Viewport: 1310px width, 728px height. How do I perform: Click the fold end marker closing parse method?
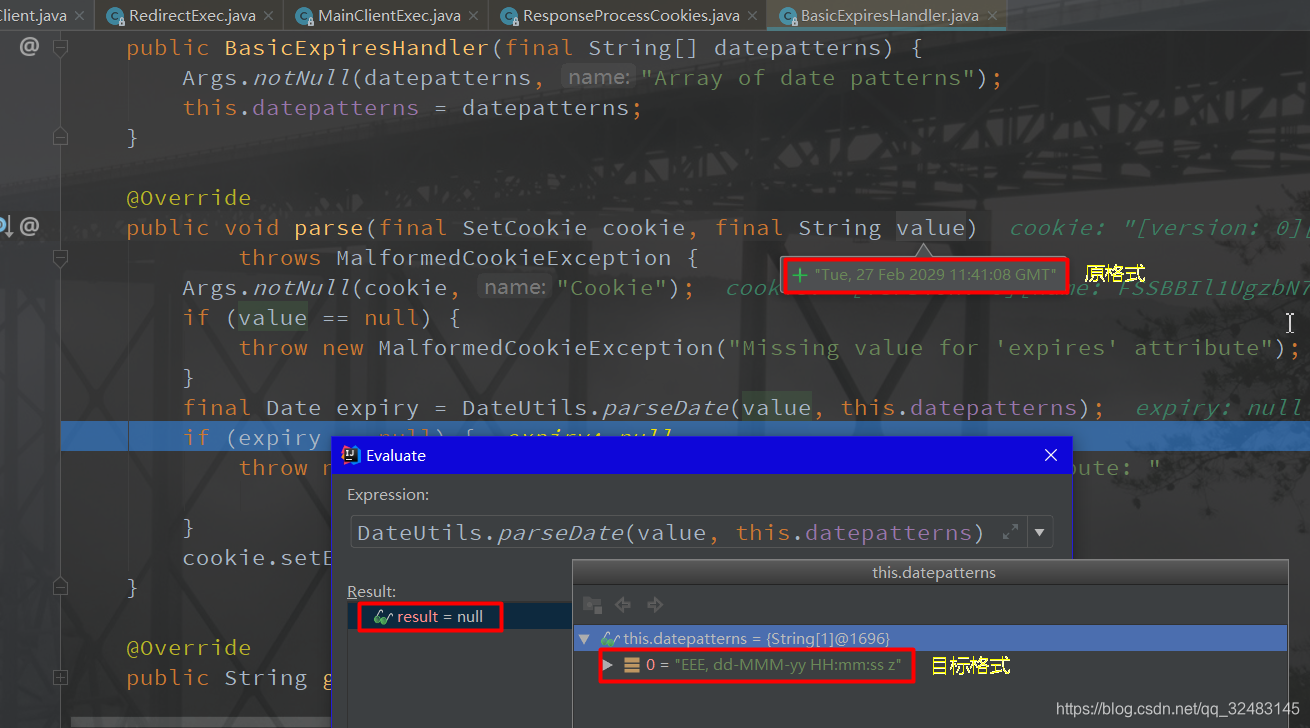pos(60,587)
